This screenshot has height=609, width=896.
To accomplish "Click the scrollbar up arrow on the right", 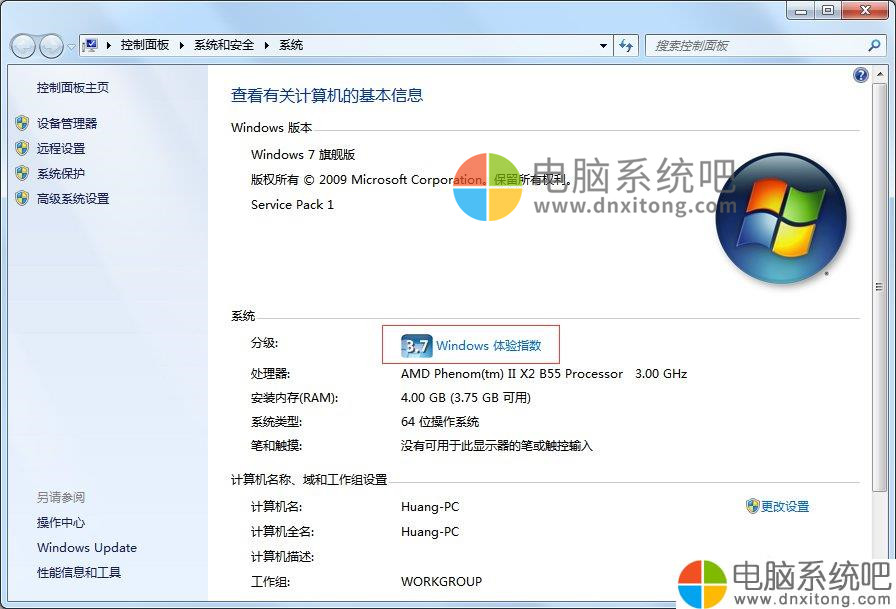I will pyautogui.click(x=880, y=74).
